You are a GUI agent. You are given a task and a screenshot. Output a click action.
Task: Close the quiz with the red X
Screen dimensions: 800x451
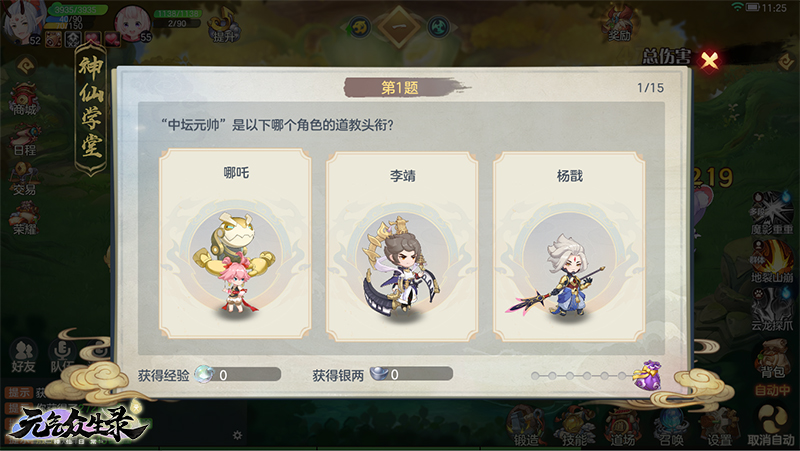click(709, 60)
